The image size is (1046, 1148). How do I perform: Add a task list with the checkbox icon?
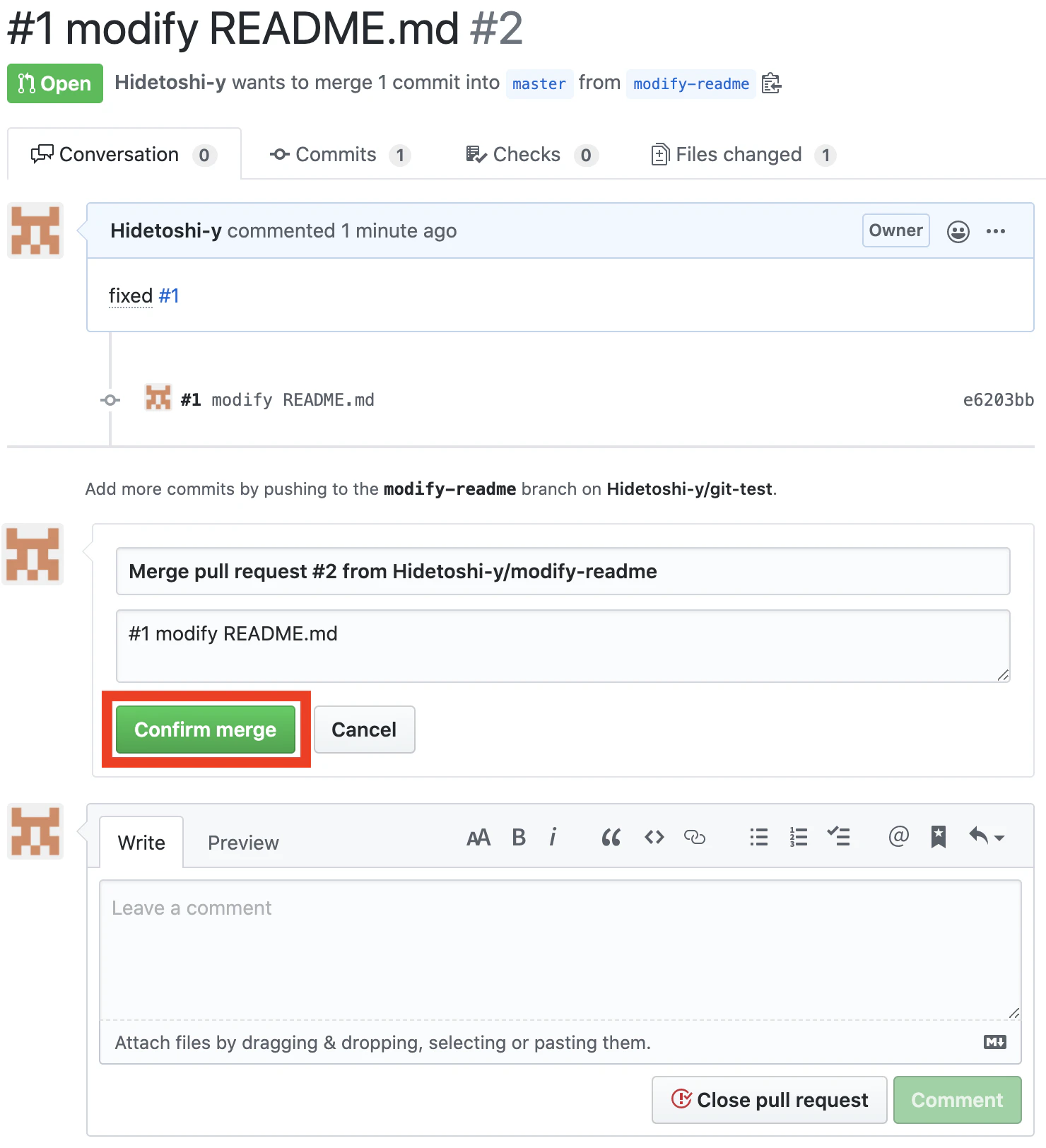839,837
